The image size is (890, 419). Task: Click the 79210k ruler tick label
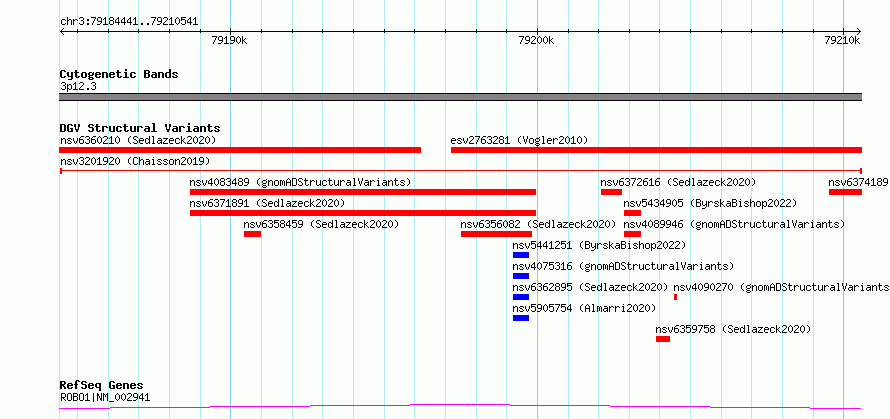click(843, 40)
